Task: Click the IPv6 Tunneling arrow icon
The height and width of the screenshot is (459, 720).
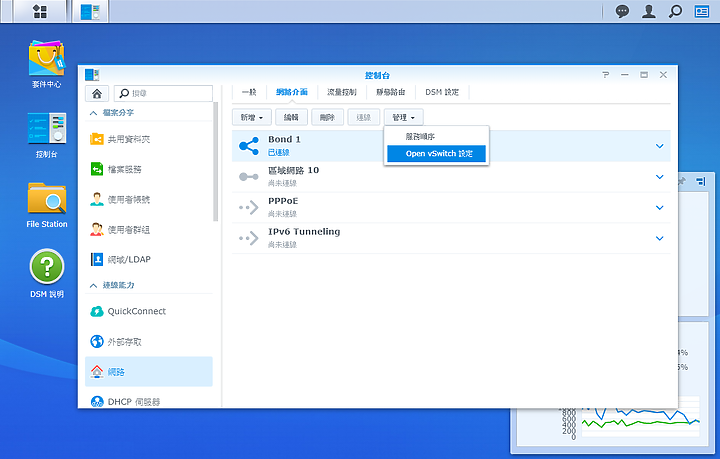Action: (249, 238)
